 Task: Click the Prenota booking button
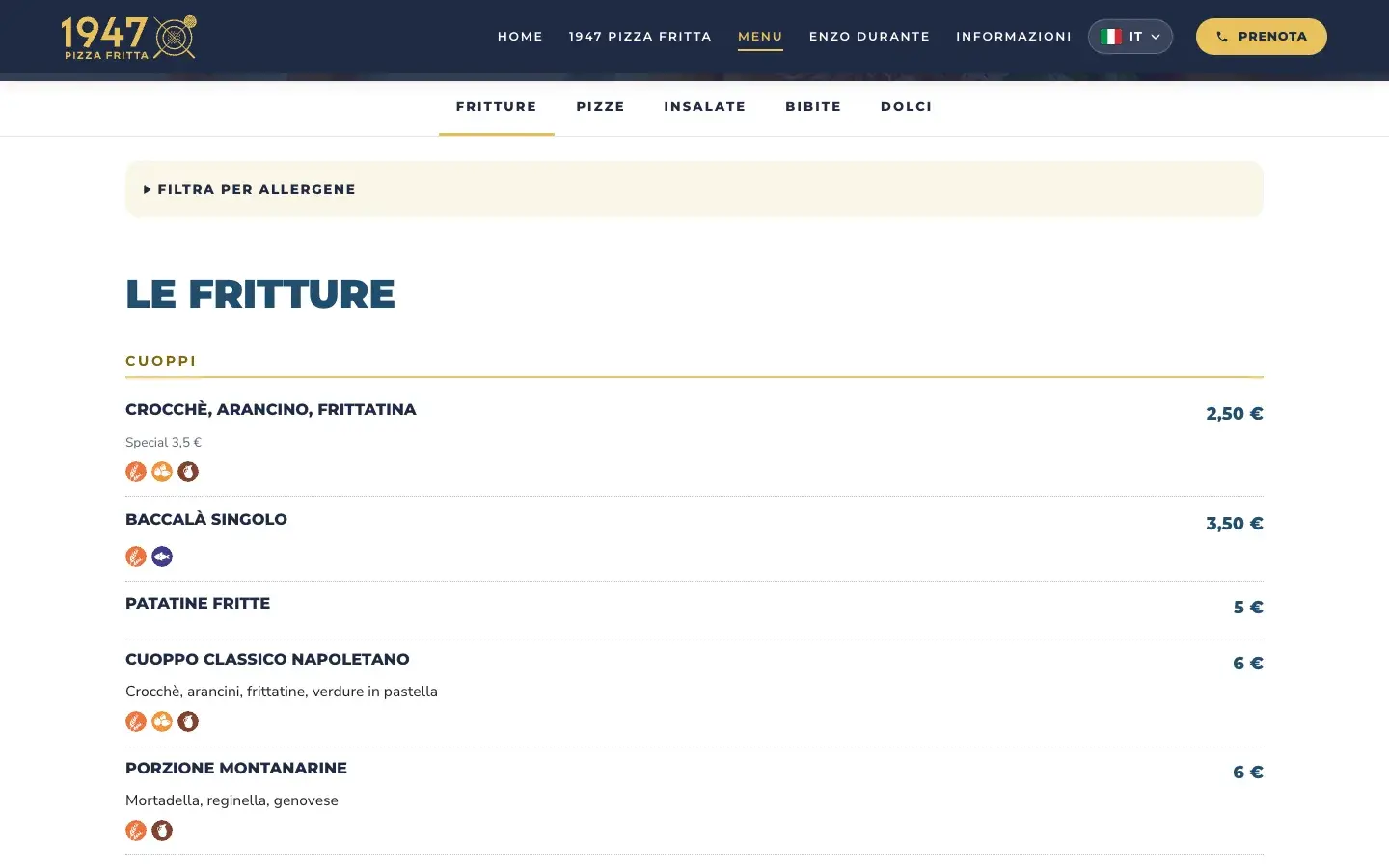1262,37
